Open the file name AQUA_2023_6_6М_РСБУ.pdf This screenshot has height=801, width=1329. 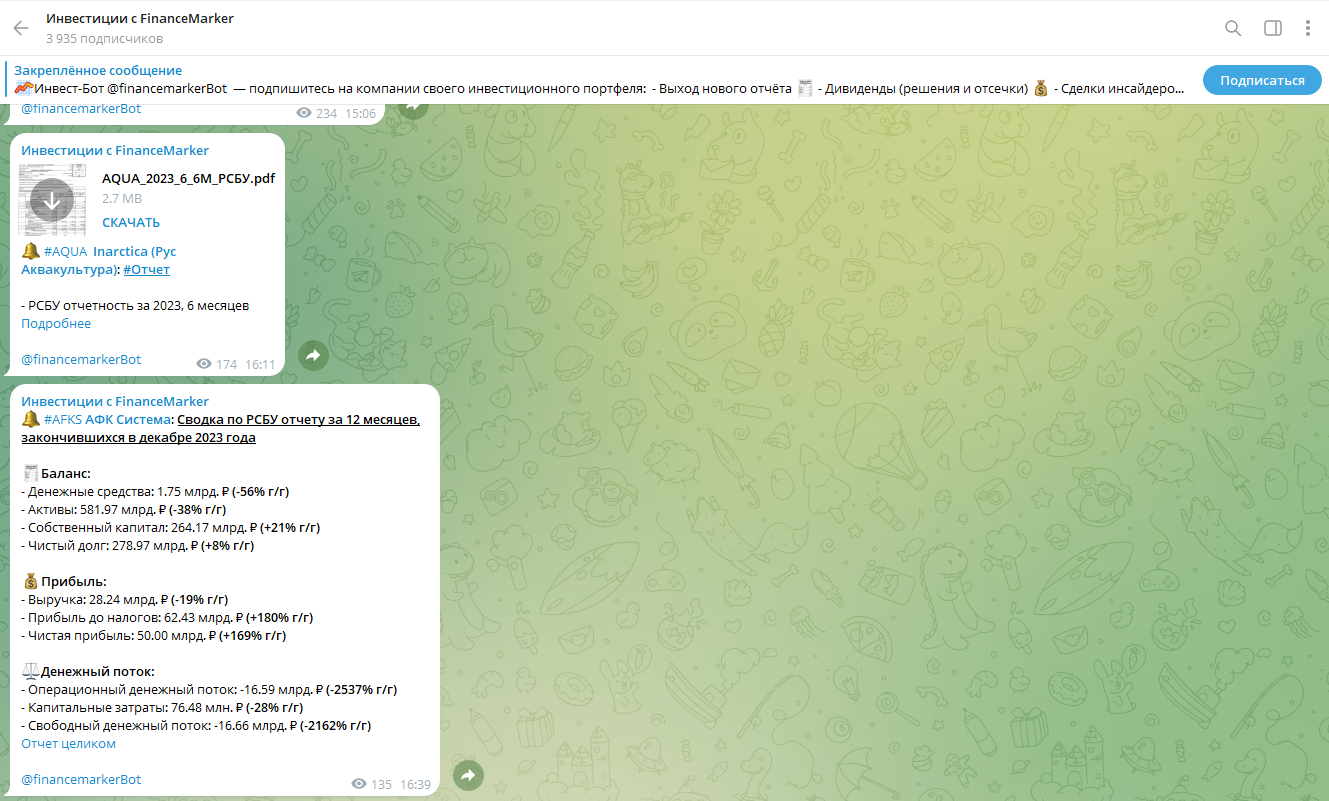point(188,179)
